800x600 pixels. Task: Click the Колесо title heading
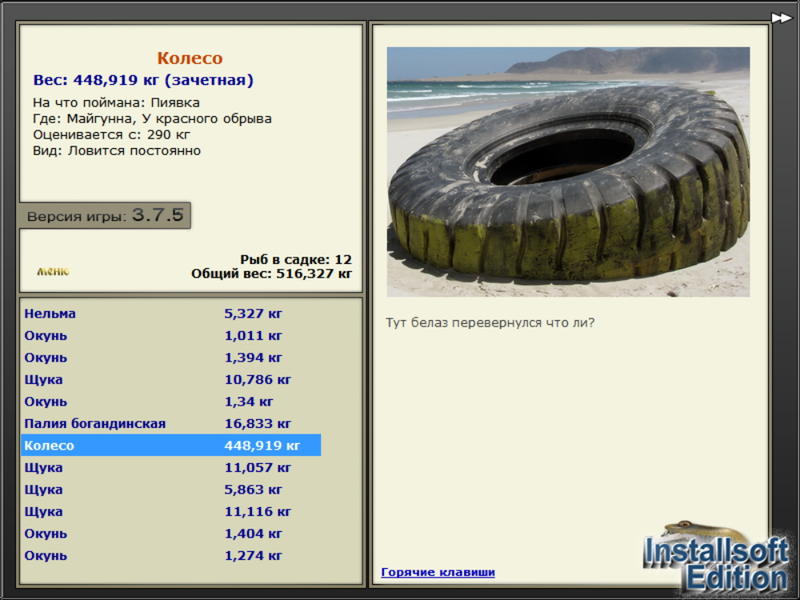pos(190,58)
